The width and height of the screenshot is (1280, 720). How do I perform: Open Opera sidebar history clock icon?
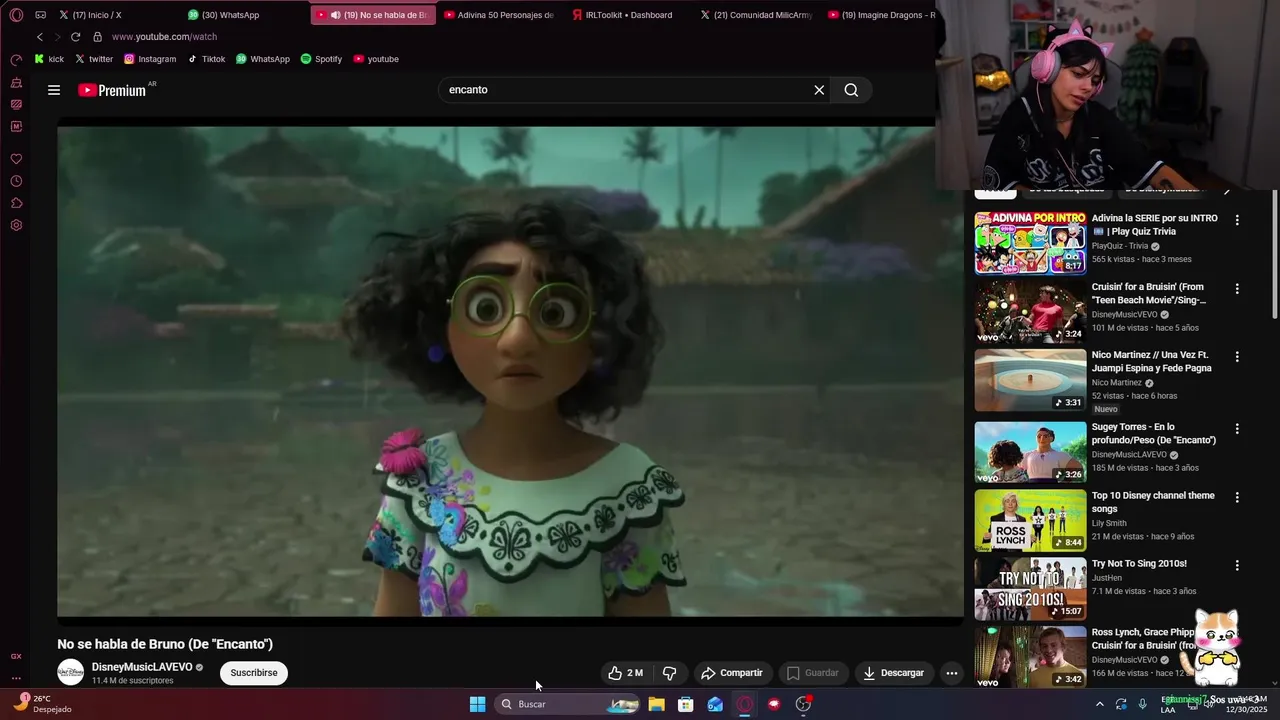click(x=16, y=181)
